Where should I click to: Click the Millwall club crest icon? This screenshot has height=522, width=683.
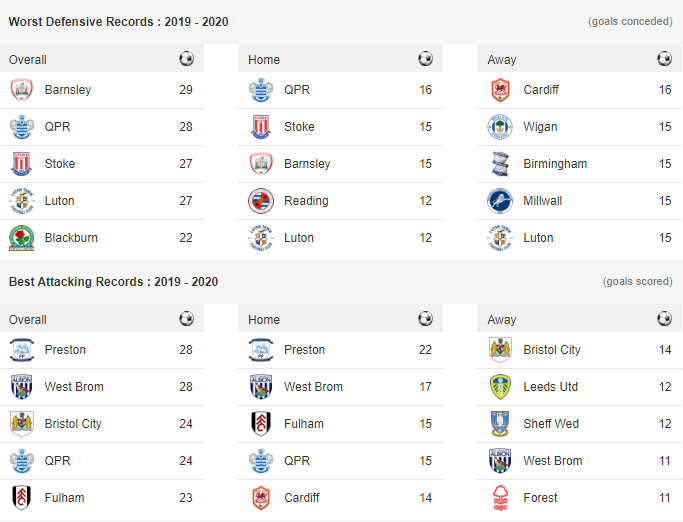point(500,201)
